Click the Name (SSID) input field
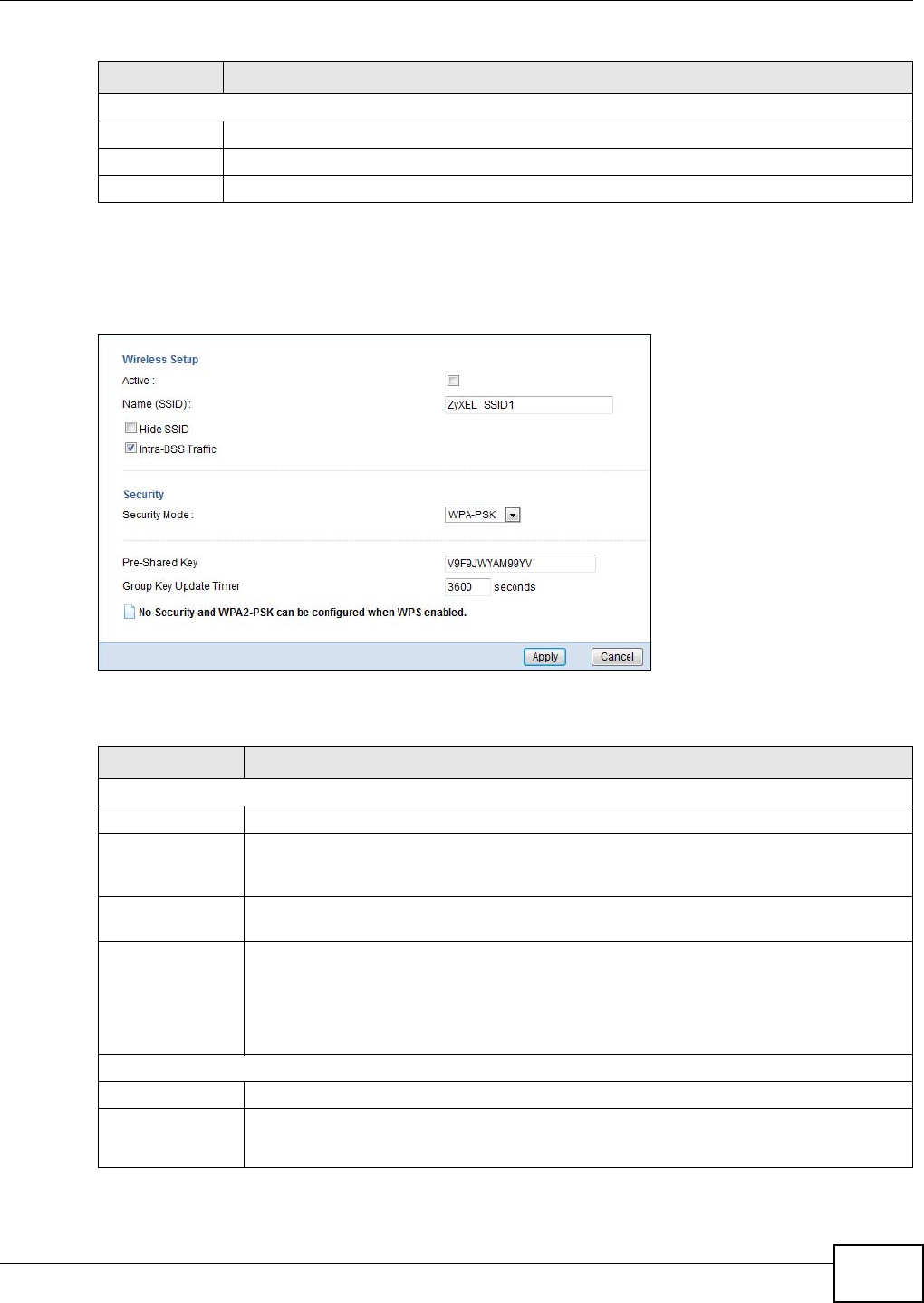924x1303 pixels. [529, 405]
